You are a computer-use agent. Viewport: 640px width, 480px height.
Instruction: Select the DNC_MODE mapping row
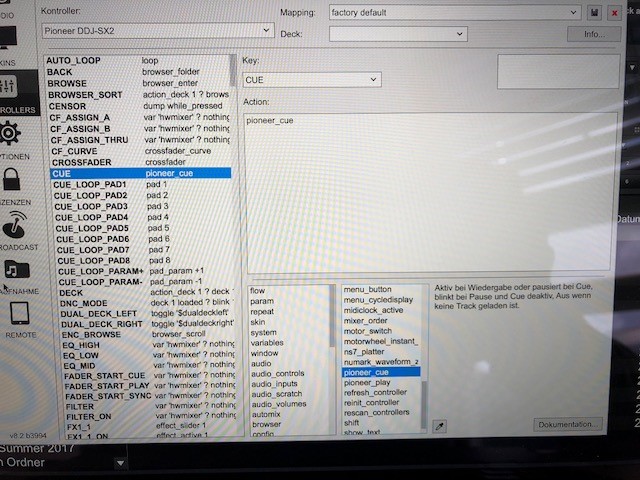click(x=147, y=303)
